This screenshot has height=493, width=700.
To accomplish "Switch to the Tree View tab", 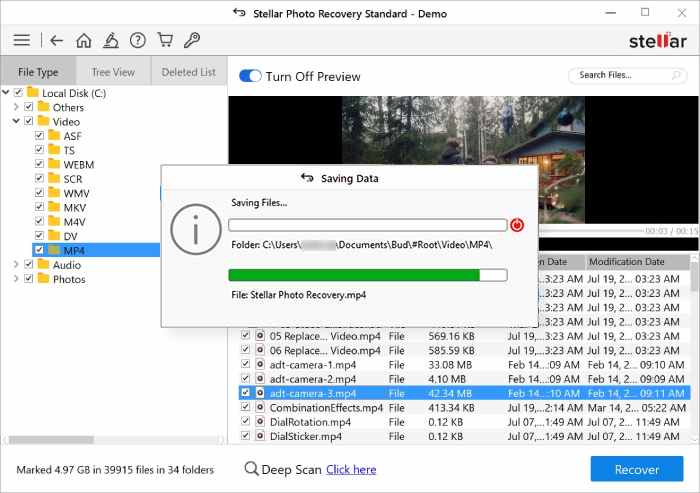I will 113,71.
